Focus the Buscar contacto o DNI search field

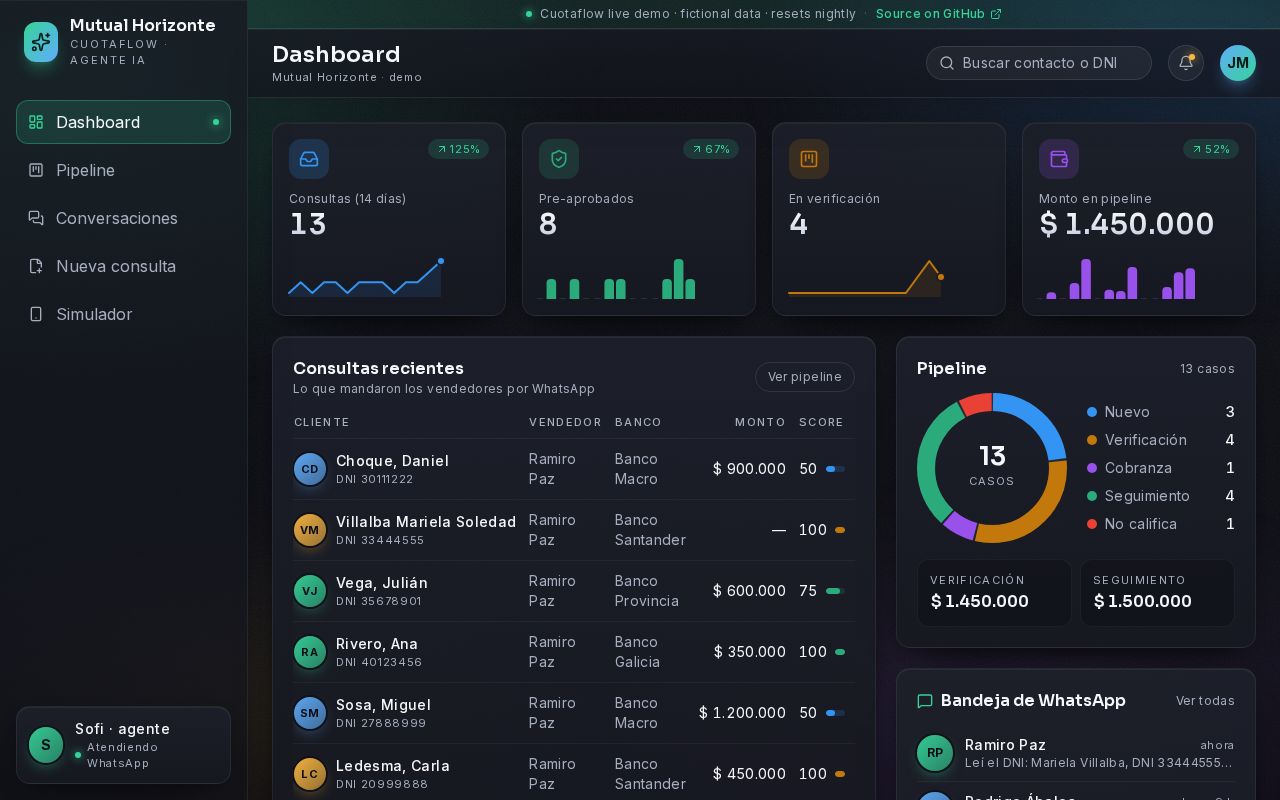pos(1039,63)
